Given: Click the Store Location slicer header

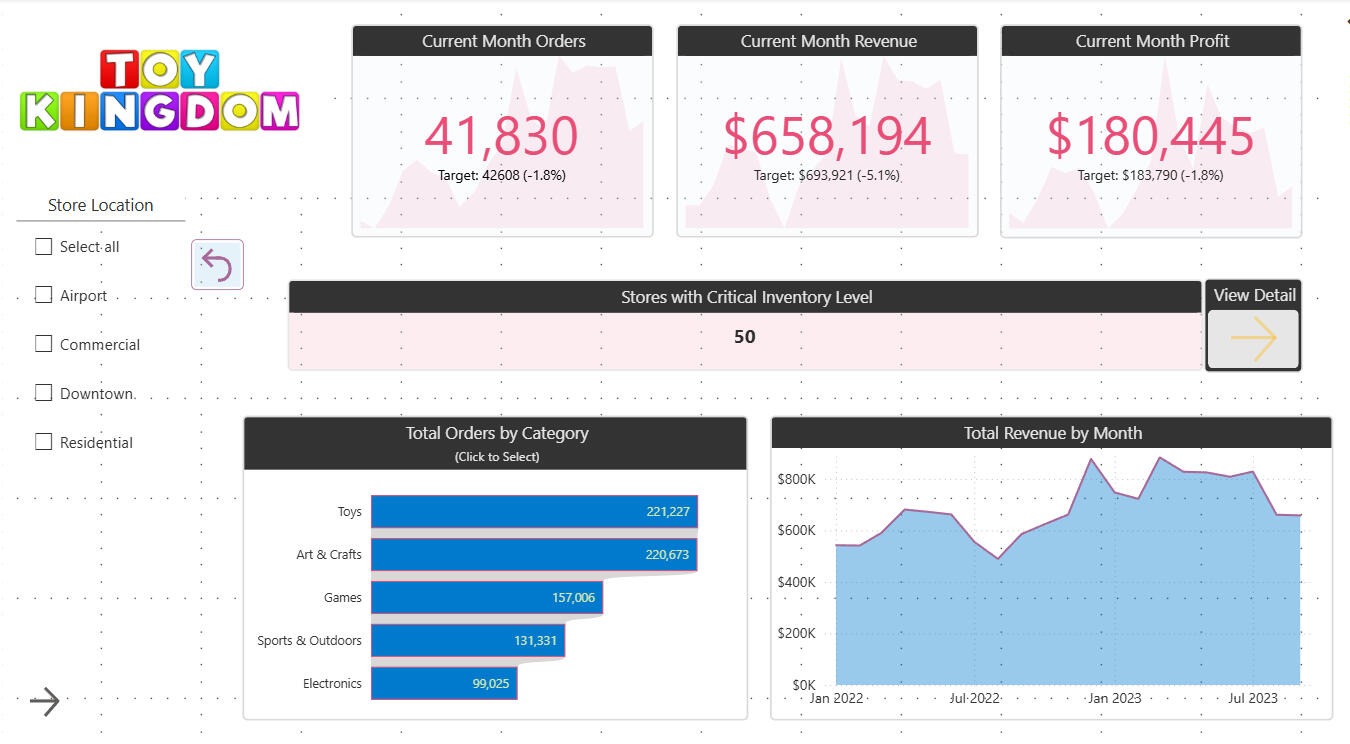Looking at the screenshot, I should (x=101, y=205).
